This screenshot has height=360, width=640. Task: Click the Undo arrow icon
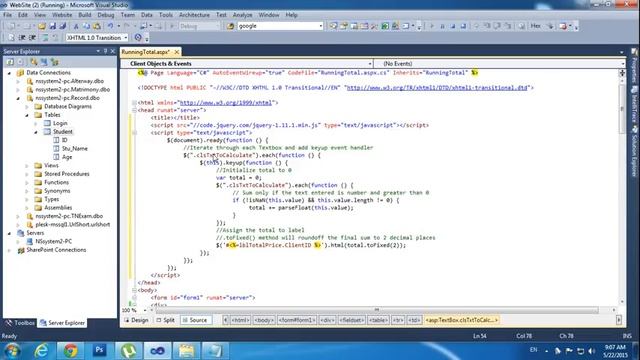(x=110, y=26)
